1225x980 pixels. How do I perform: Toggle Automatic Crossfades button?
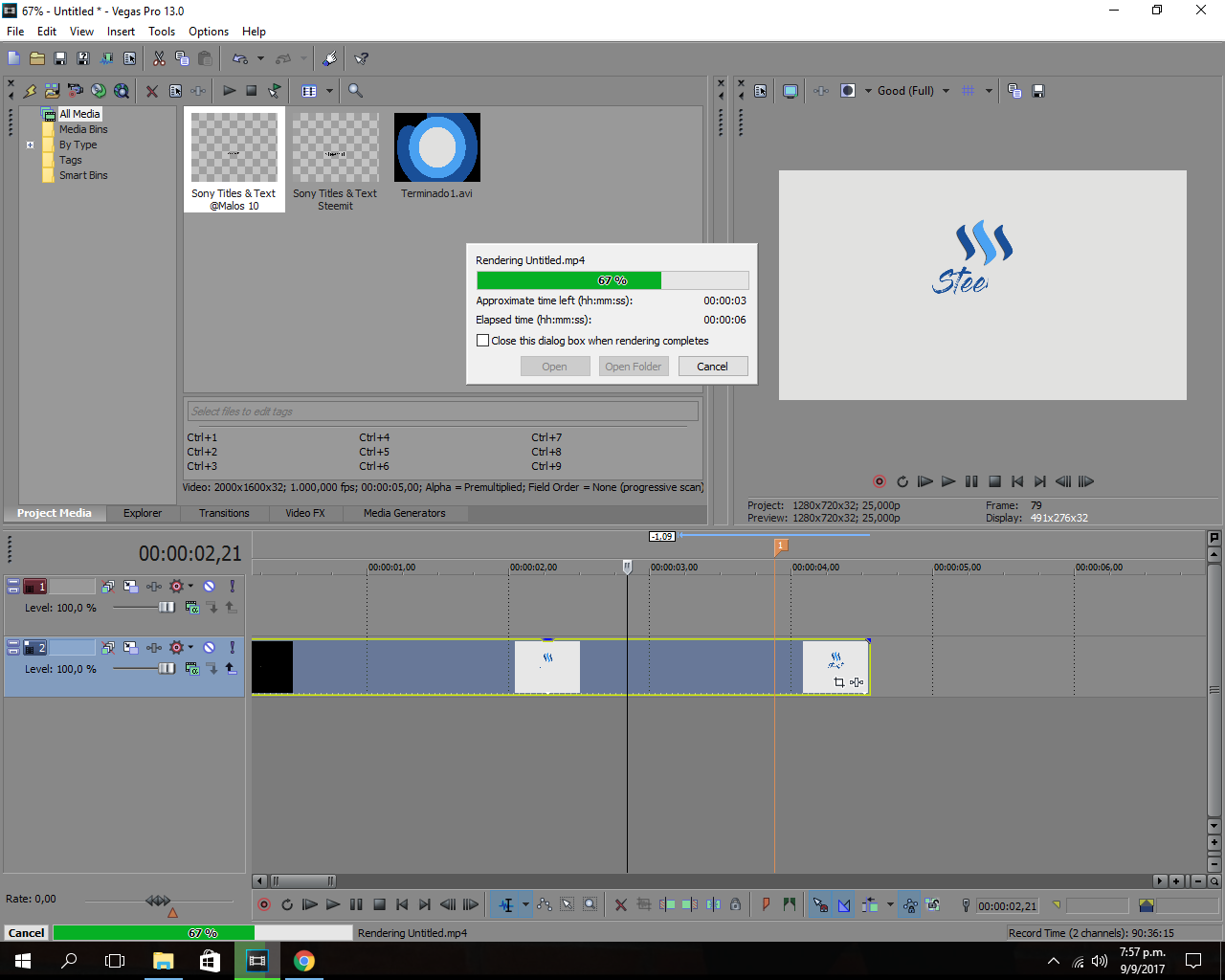point(844,904)
